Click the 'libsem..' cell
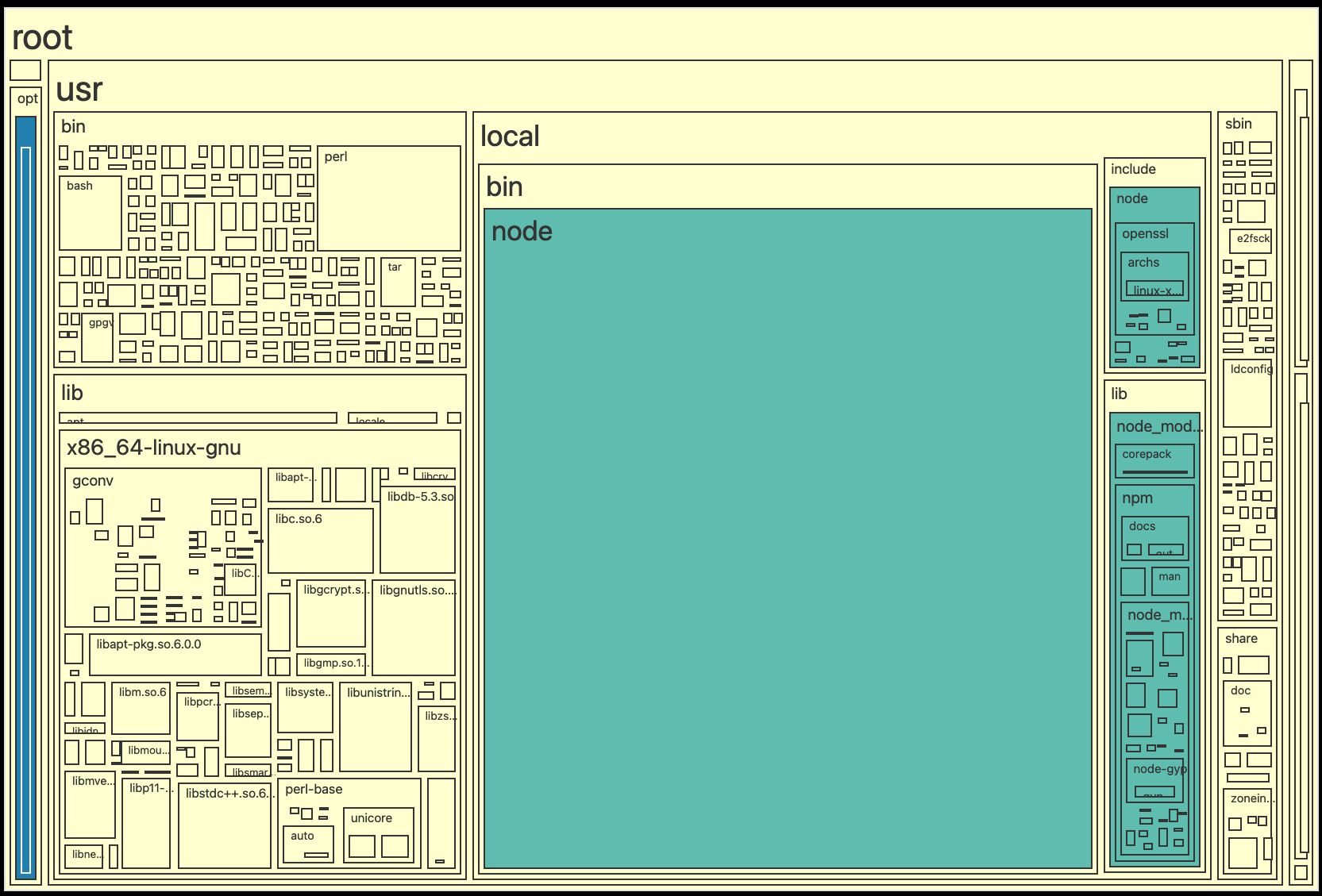The width and height of the screenshot is (1322, 896). coord(249,690)
